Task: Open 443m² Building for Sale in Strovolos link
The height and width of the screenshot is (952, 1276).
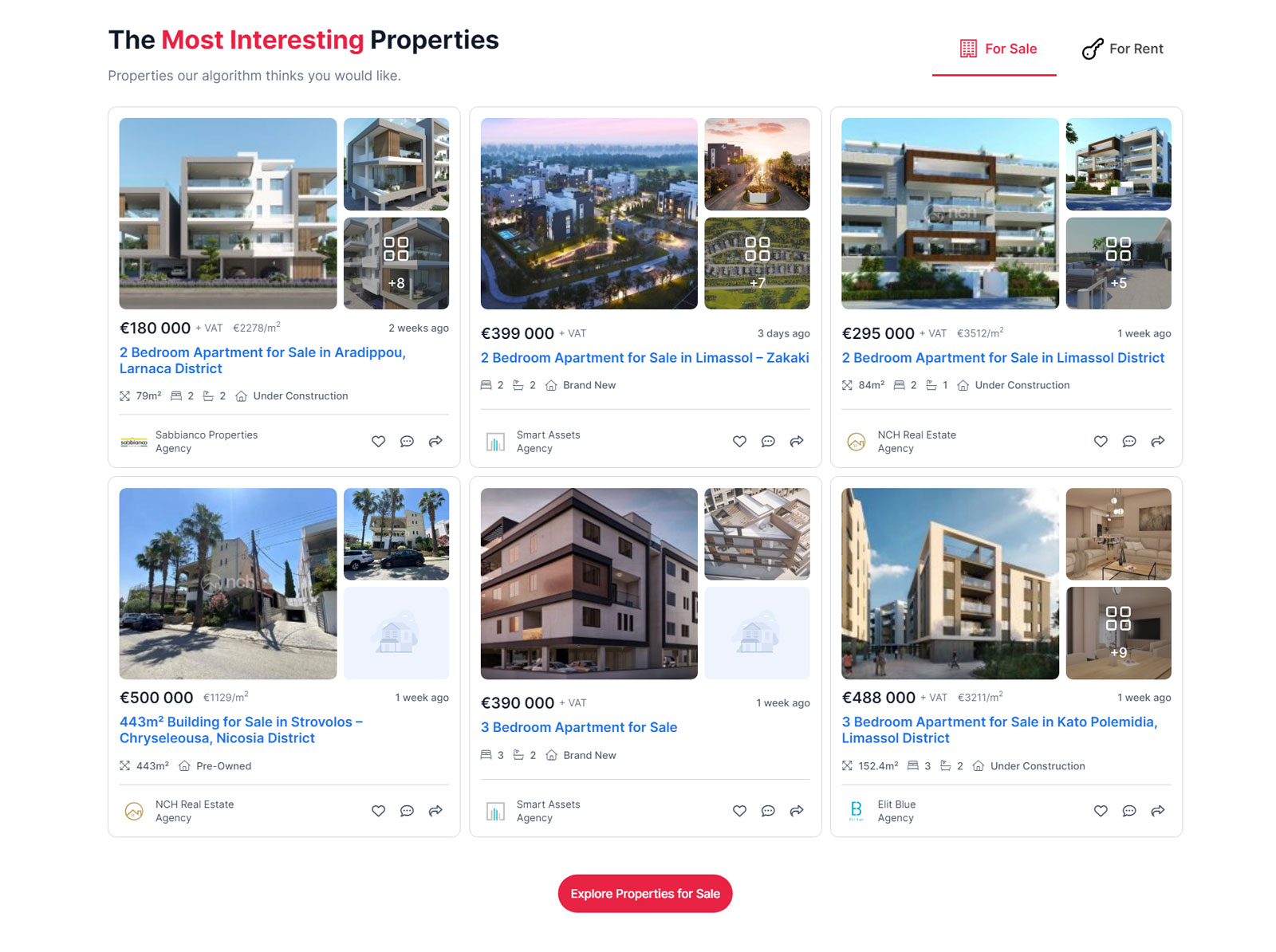Action: pos(241,730)
